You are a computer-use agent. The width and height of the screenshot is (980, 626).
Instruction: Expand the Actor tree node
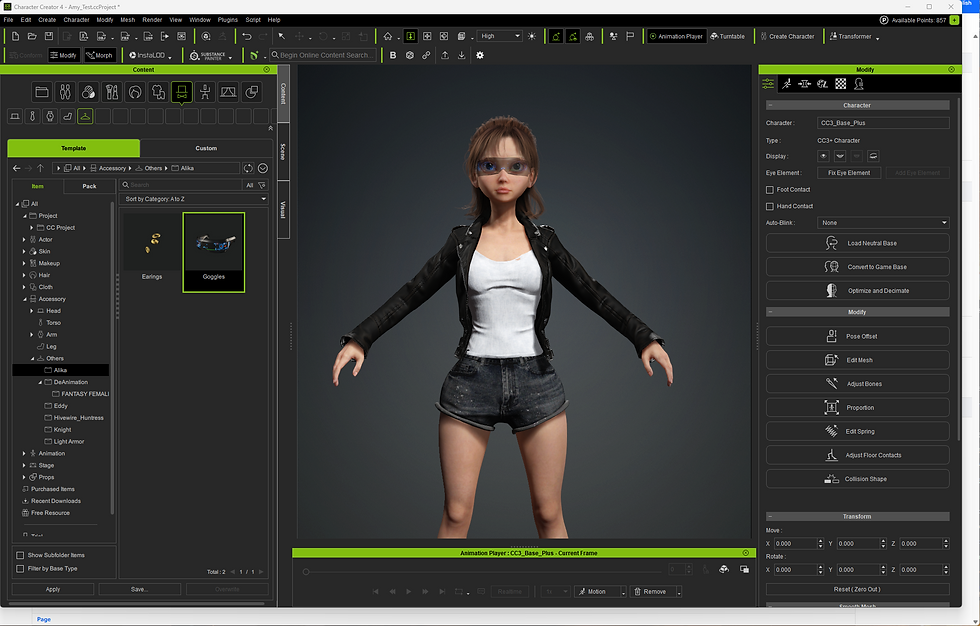point(24,239)
